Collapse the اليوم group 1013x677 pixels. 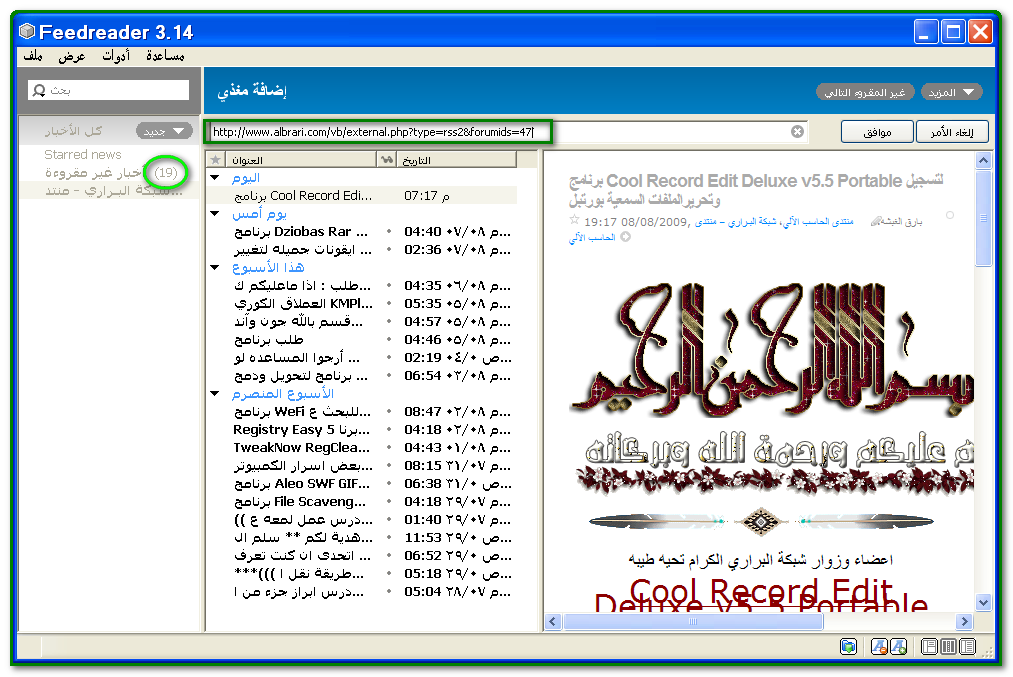pos(215,178)
